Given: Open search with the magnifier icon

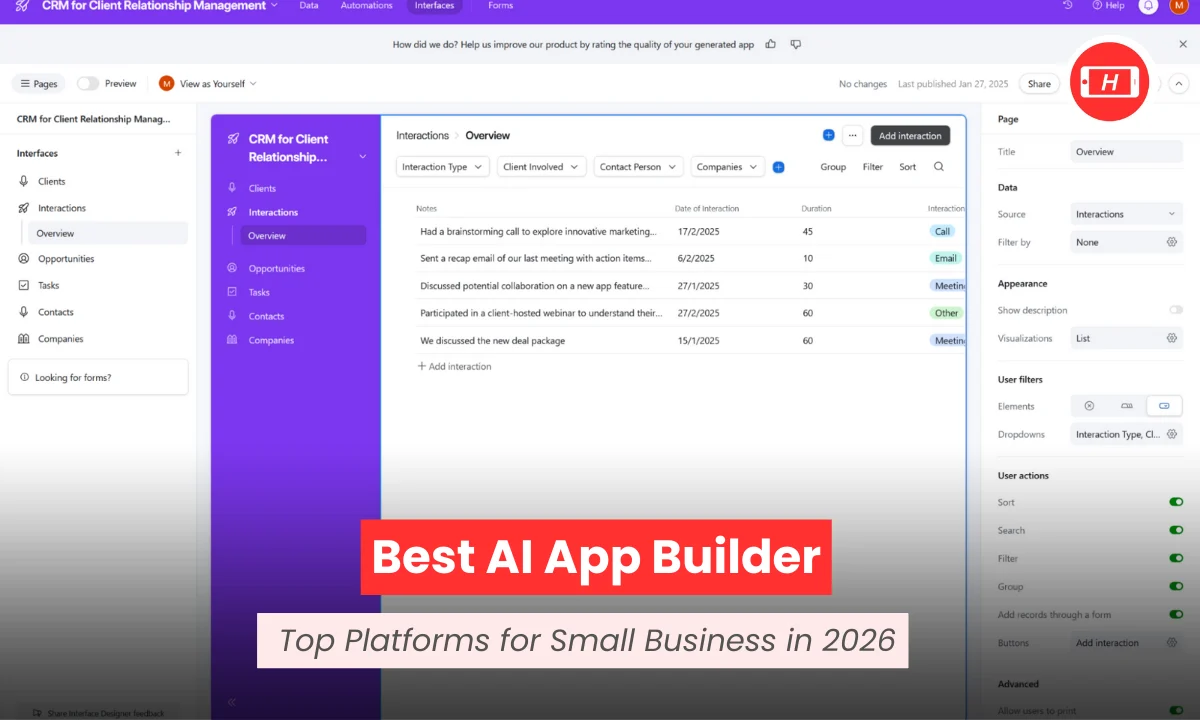Looking at the screenshot, I should 938,167.
